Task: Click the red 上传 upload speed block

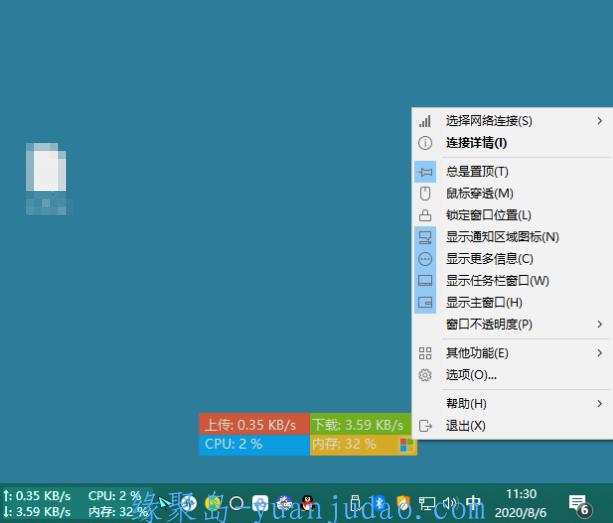Action: point(253,424)
